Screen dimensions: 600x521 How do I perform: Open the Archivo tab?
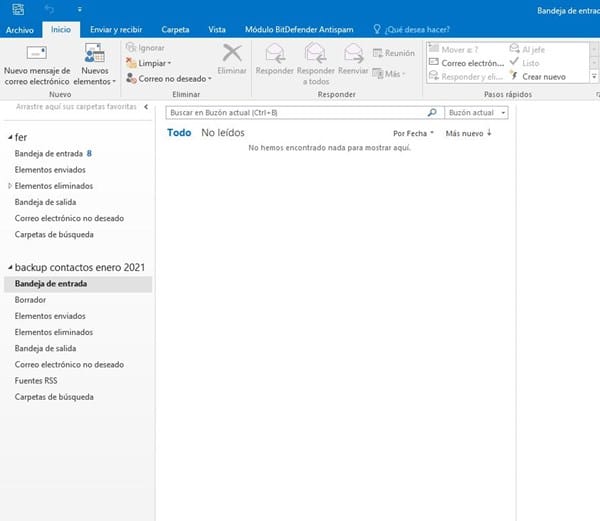coord(19,31)
